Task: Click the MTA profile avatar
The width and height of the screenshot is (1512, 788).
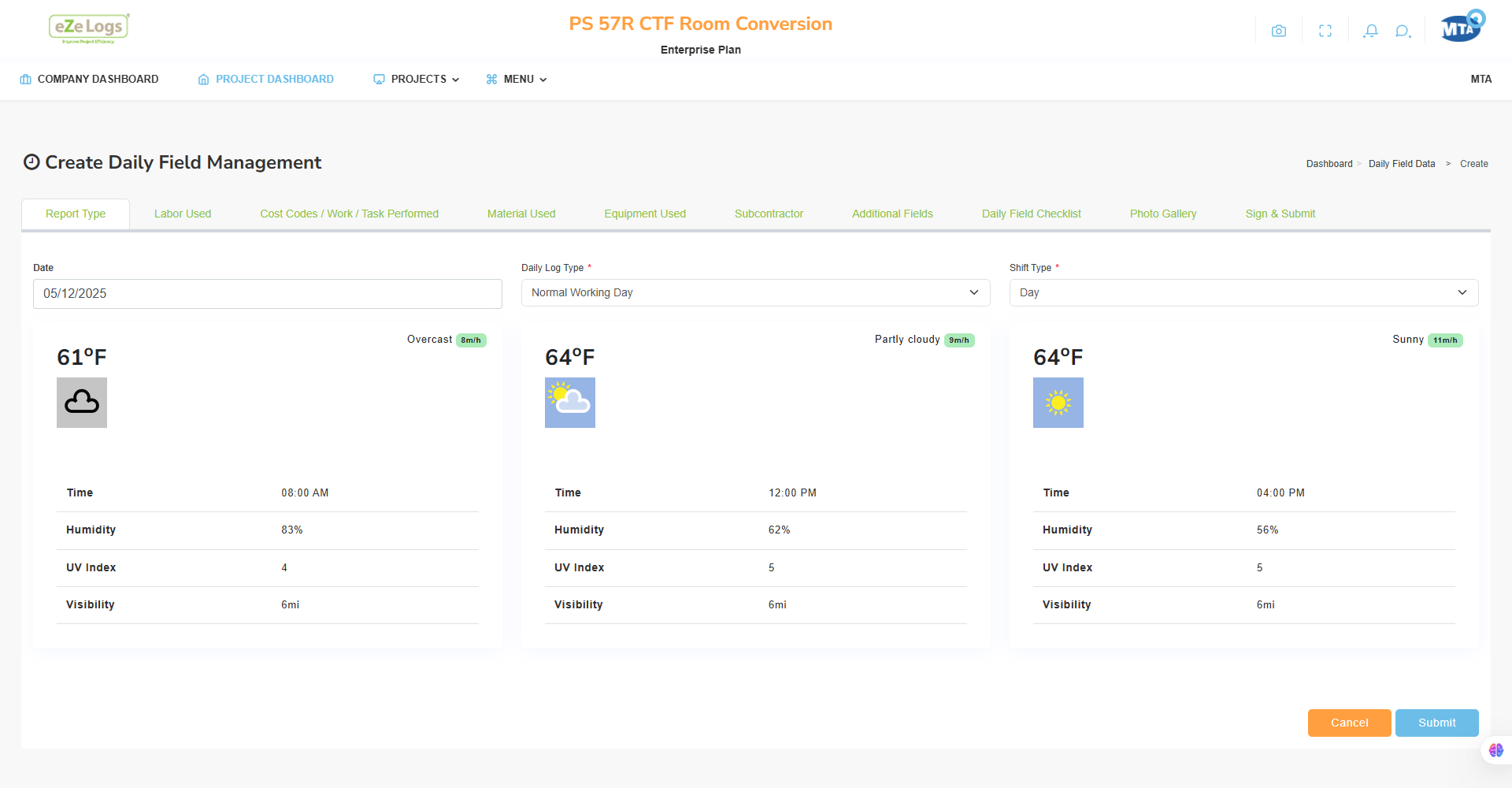Action: click(1462, 26)
